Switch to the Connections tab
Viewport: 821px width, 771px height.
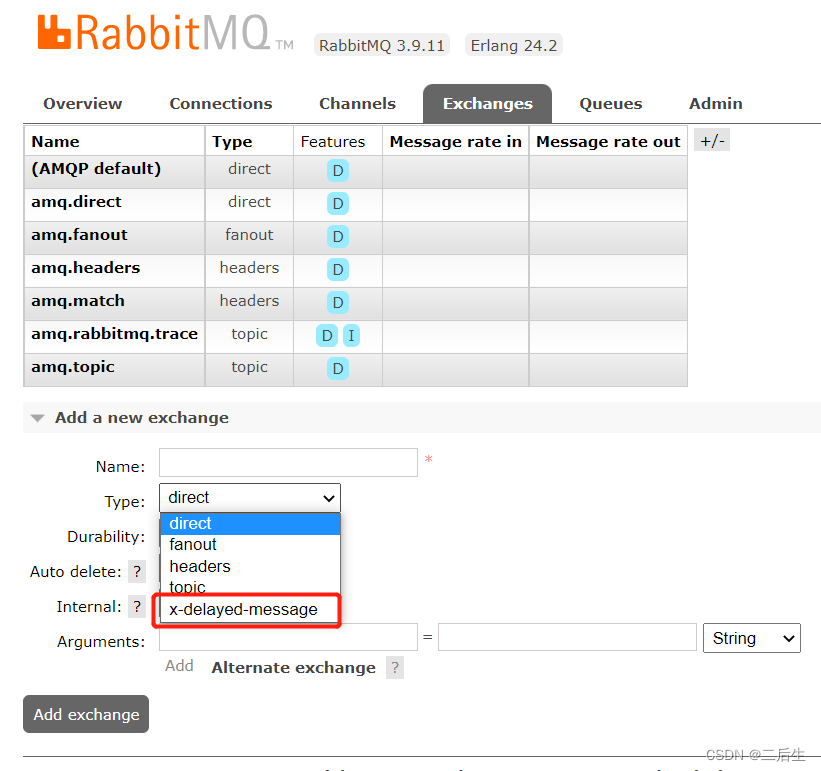[221, 104]
